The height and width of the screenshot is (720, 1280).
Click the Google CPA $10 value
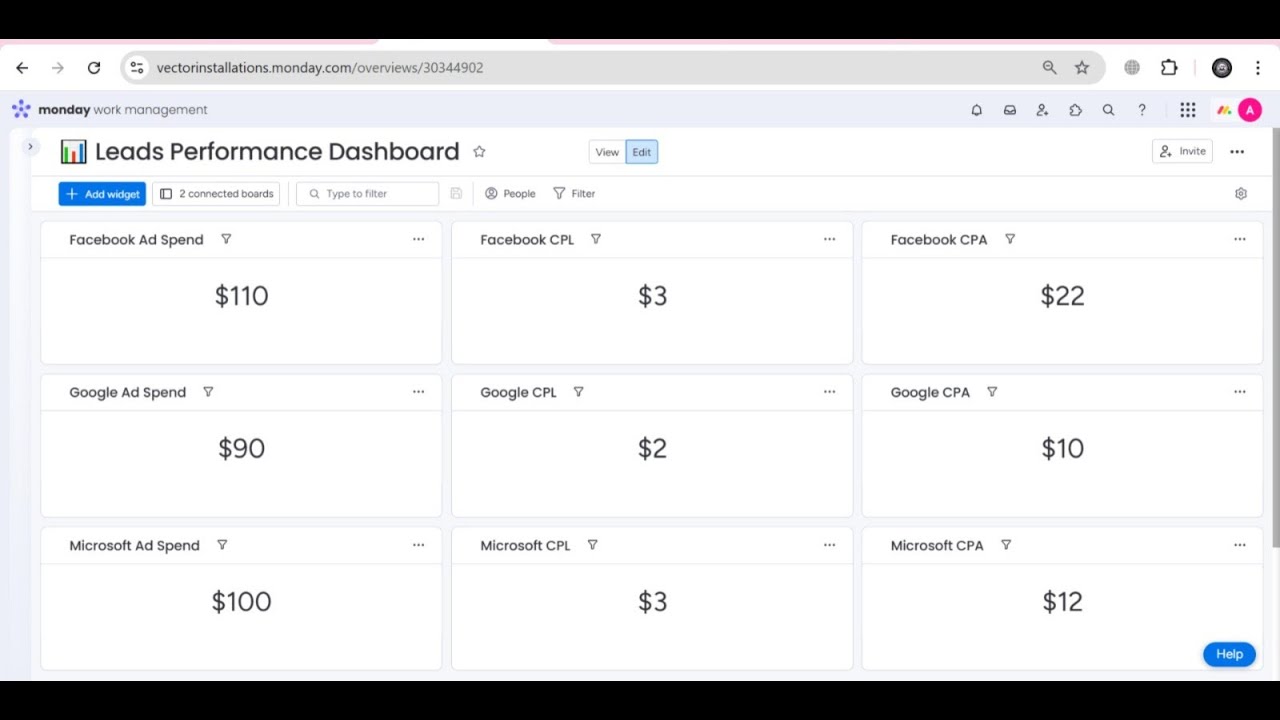coord(1062,449)
